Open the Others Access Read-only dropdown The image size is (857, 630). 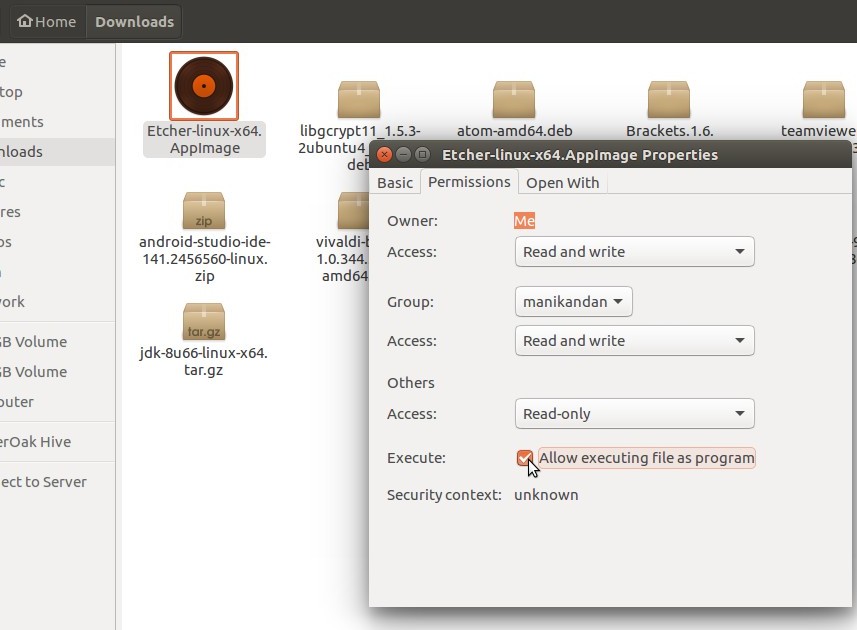[635, 414]
